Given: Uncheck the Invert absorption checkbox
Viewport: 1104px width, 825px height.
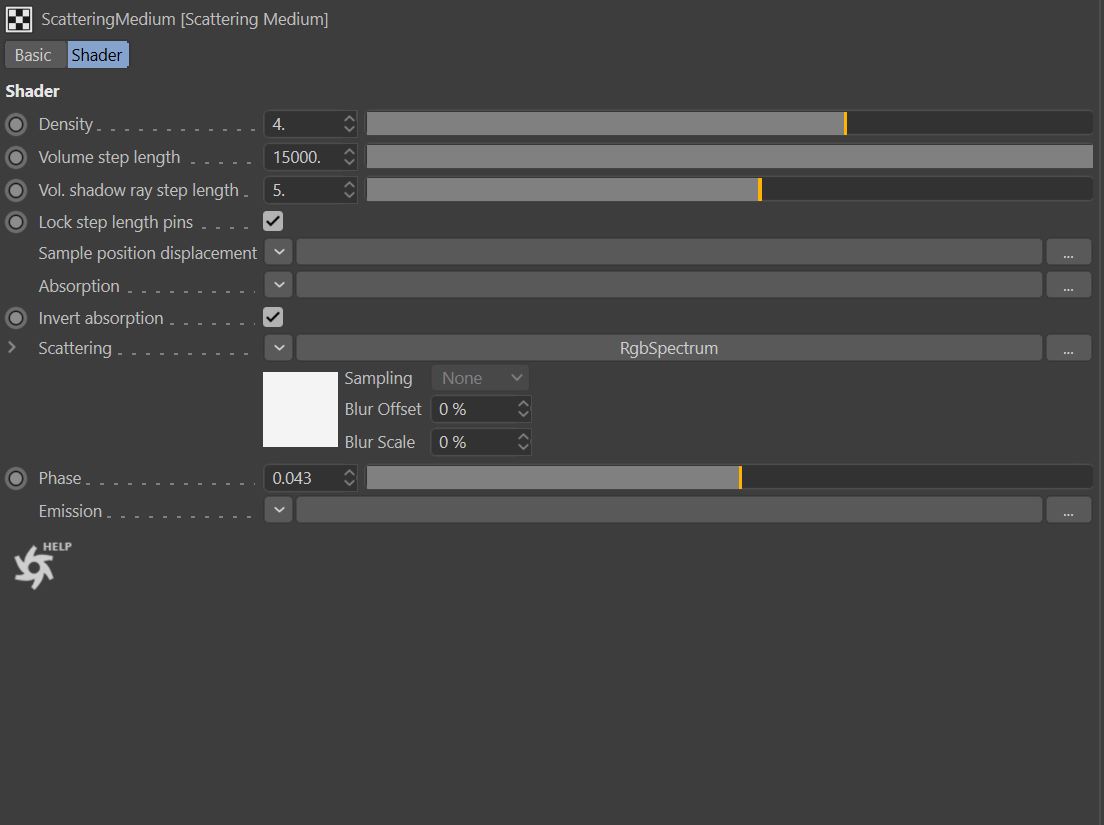Looking at the screenshot, I should tap(273, 317).
